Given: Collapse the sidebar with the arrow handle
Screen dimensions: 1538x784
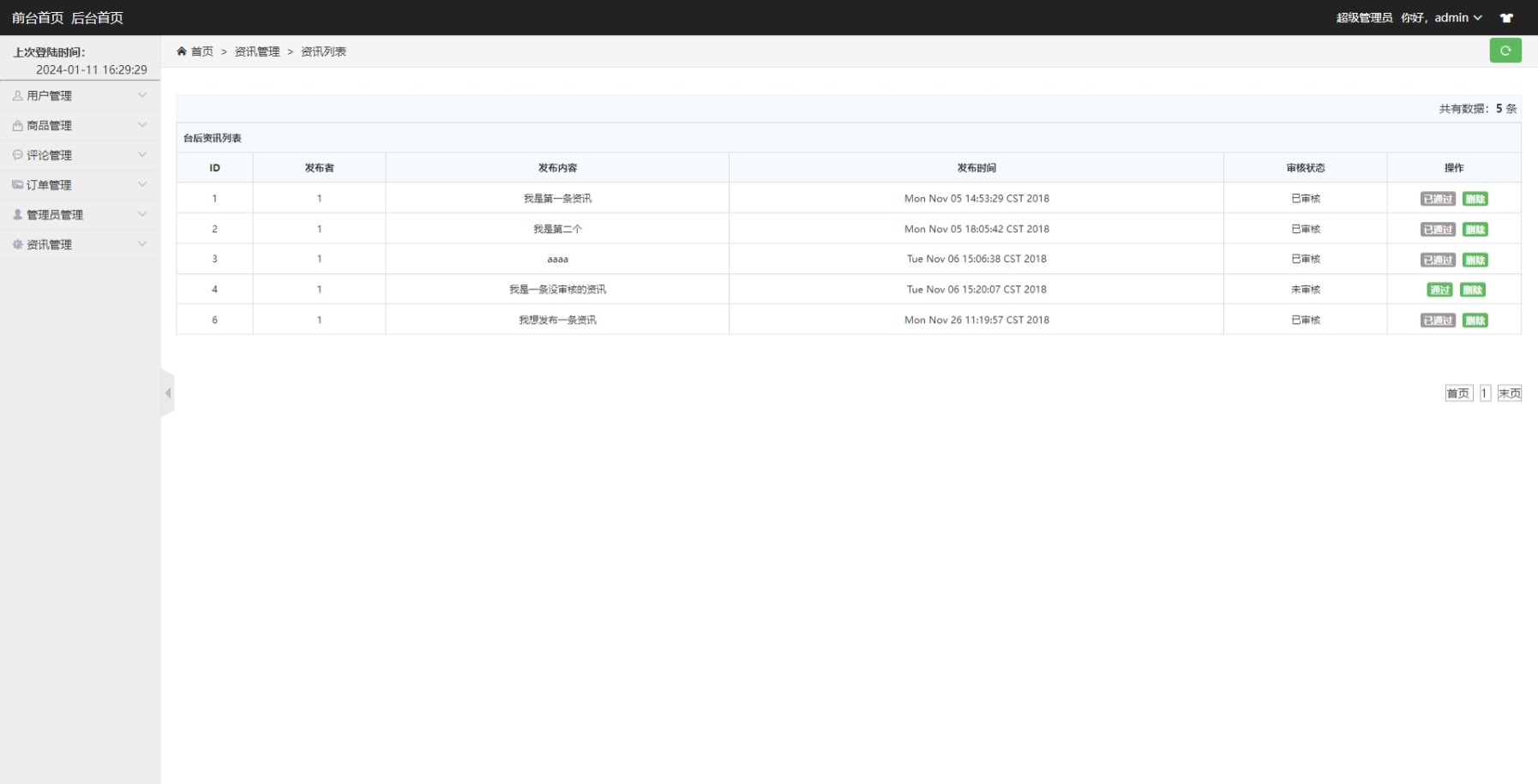Looking at the screenshot, I should click(168, 393).
